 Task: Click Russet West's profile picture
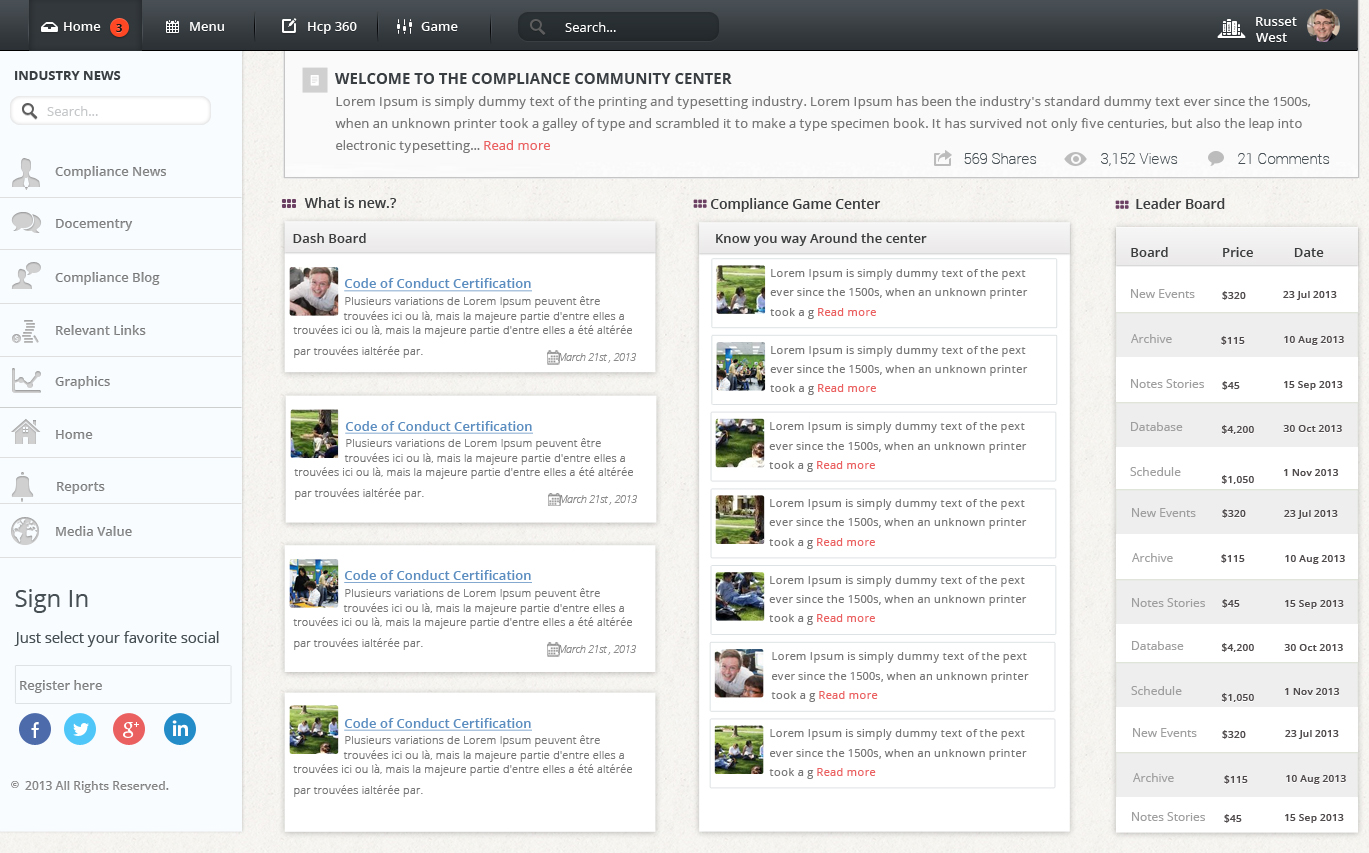pos(1323,26)
